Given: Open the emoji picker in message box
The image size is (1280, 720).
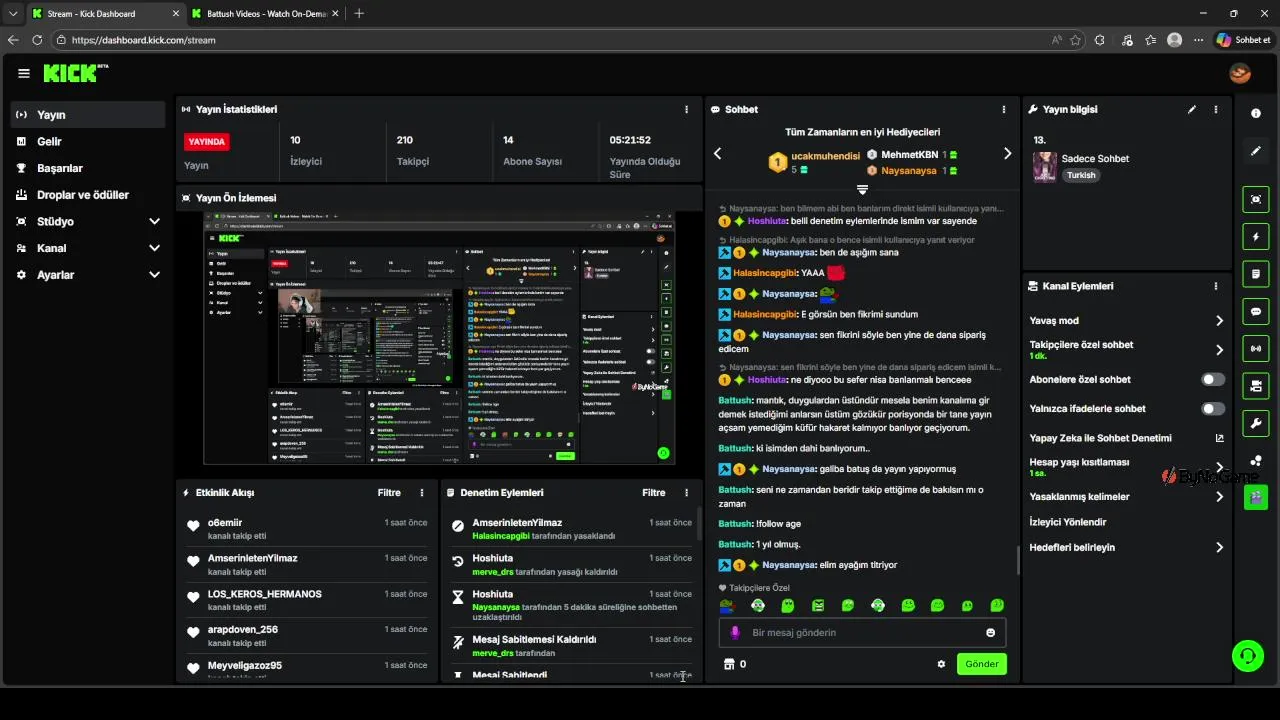Looking at the screenshot, I should point(991,633).
